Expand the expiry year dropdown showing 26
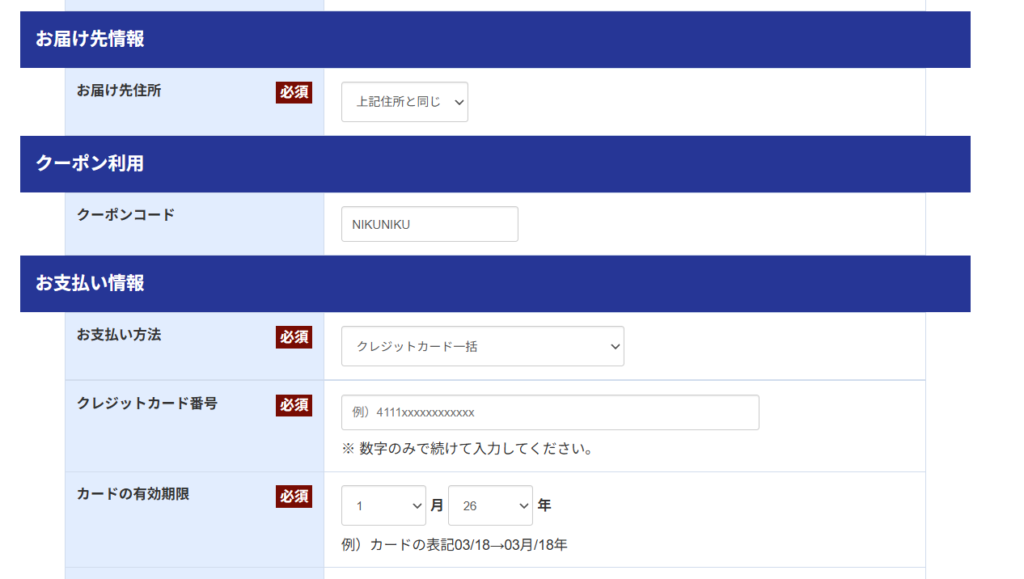The height and width of the screenshot is (579, 1024). coord(490,506)
